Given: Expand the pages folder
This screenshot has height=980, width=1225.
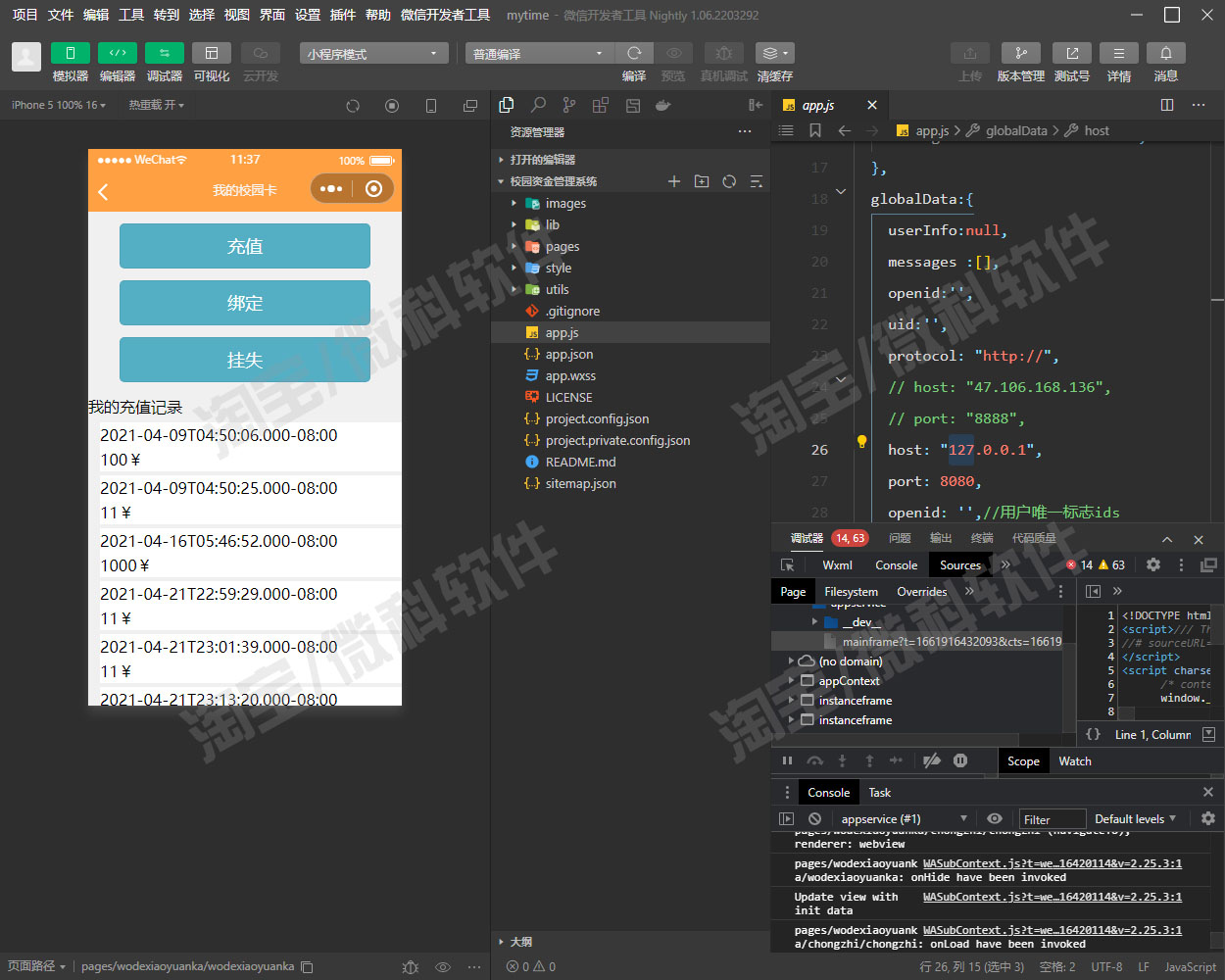Looking at the screenshot, I should coord(631,246).
